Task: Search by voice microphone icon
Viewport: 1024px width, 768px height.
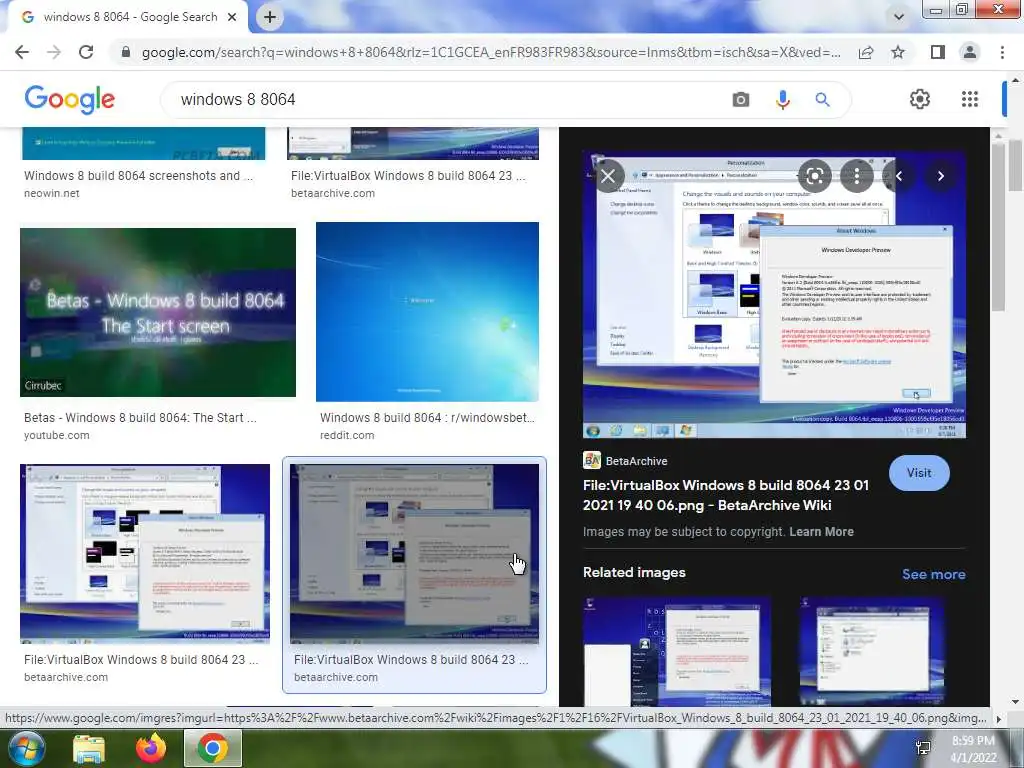Action: 782,99
